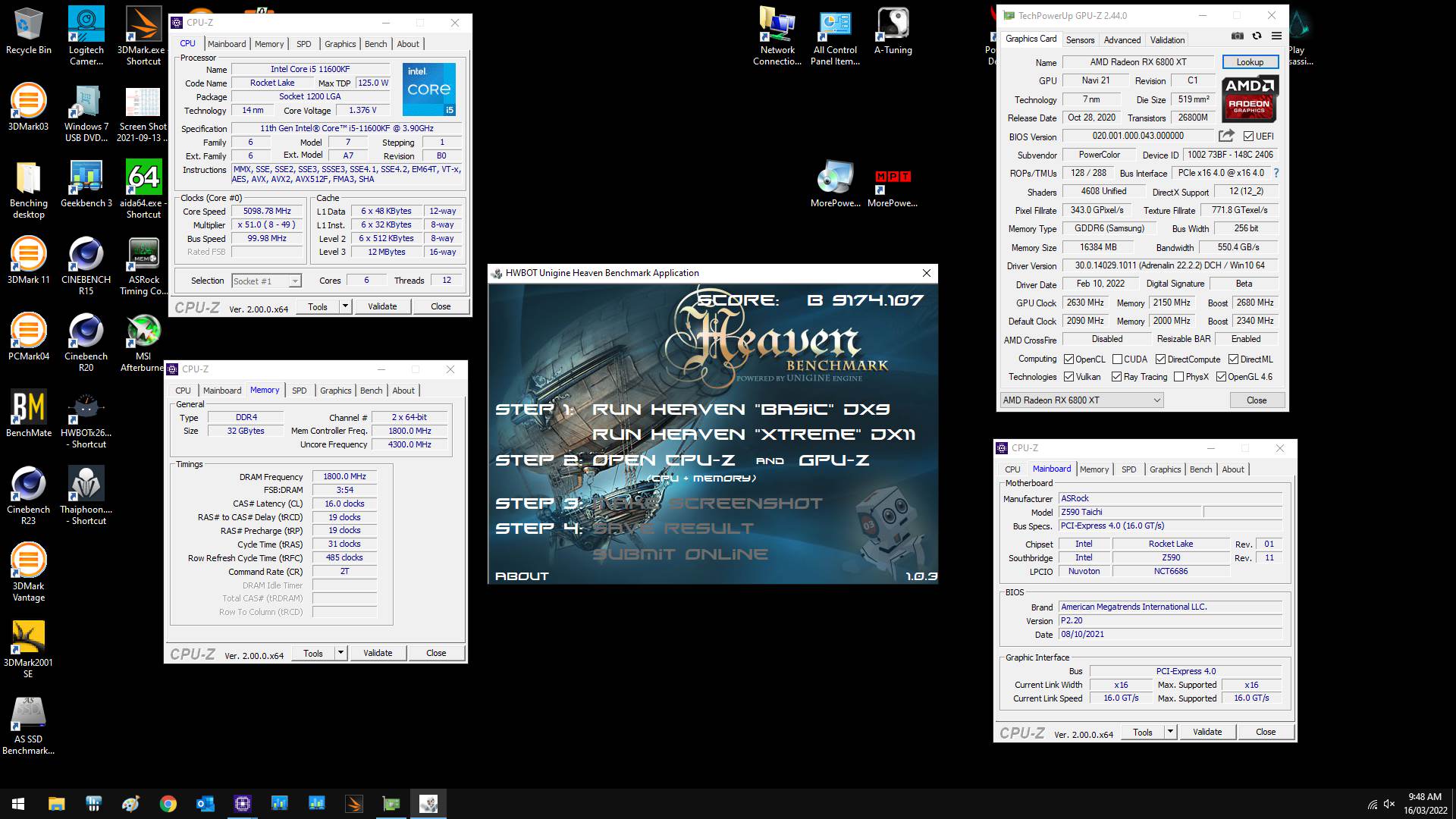Expand Socket #1 selection dropdown in CPU-Z
This screenshot has height=819, width=1456.
(295, 281)
